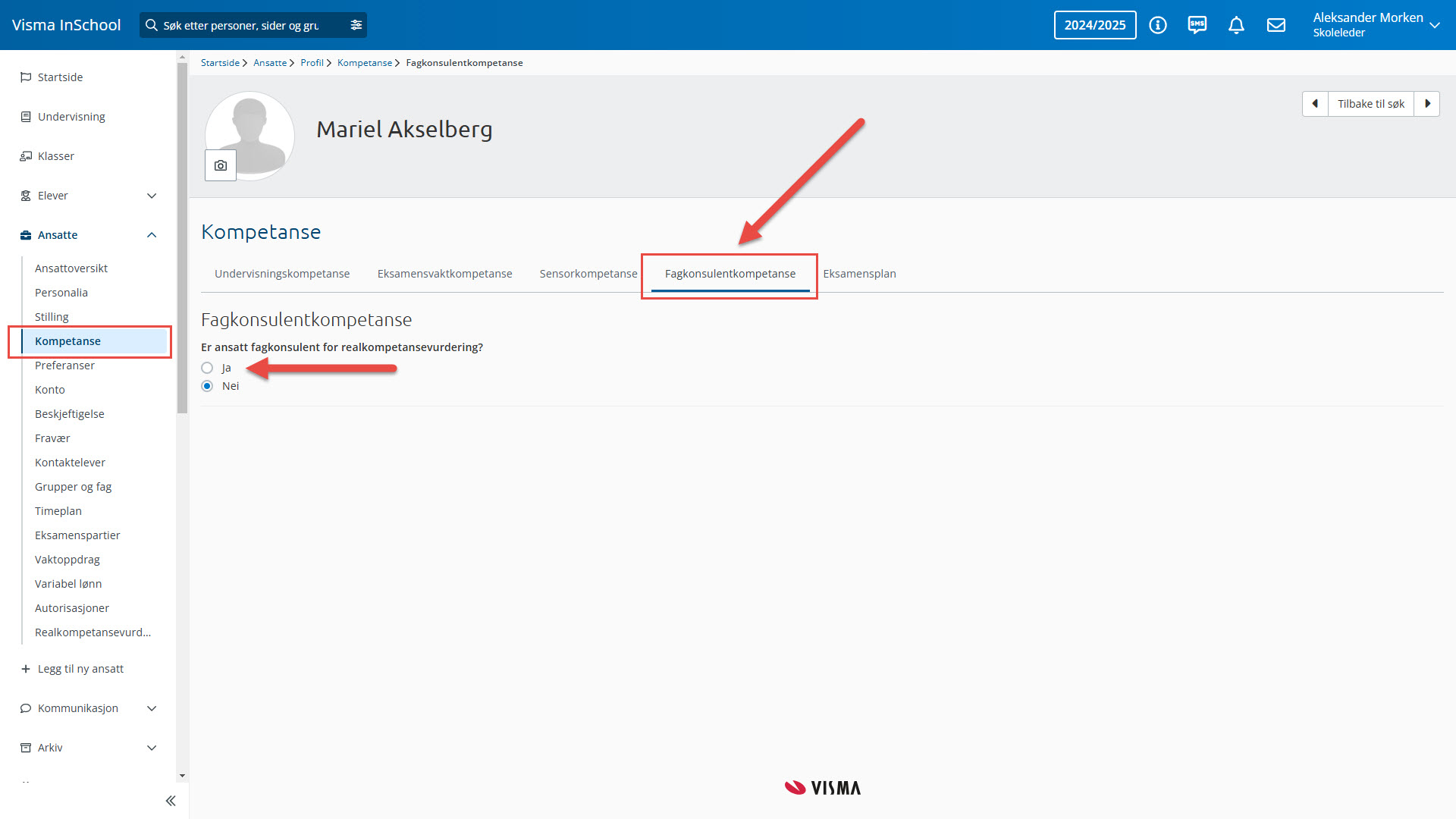Go to next employee arrow
The height and width of the screenshot is (819, 1456).
point(1427,104)
